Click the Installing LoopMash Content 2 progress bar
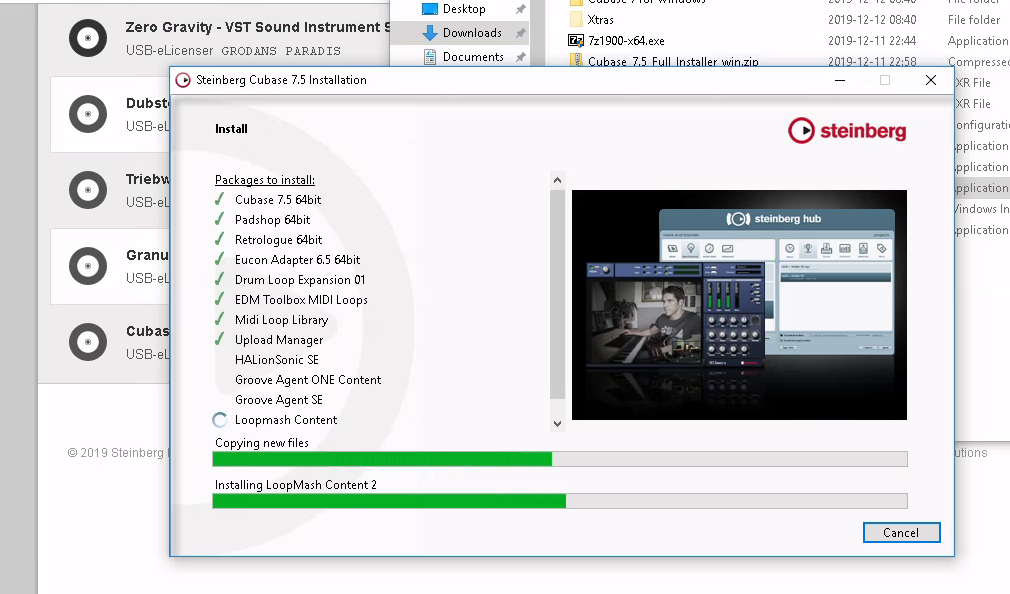The height and width of the screenshot is (594, 1010). tap(560, 501)
